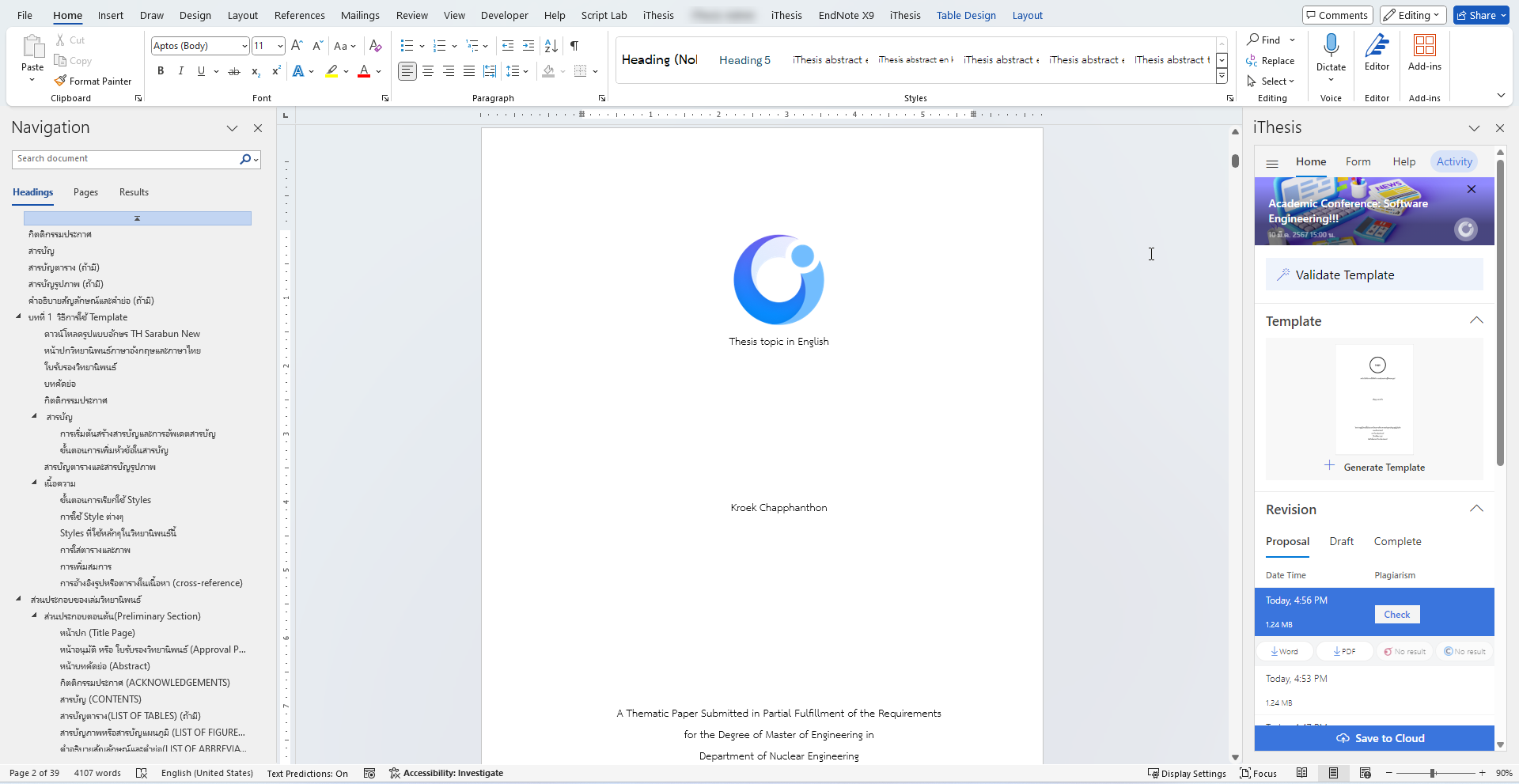Apply red font color
The height and width of the screenshot is (784, 1519).
pos(364,71)
